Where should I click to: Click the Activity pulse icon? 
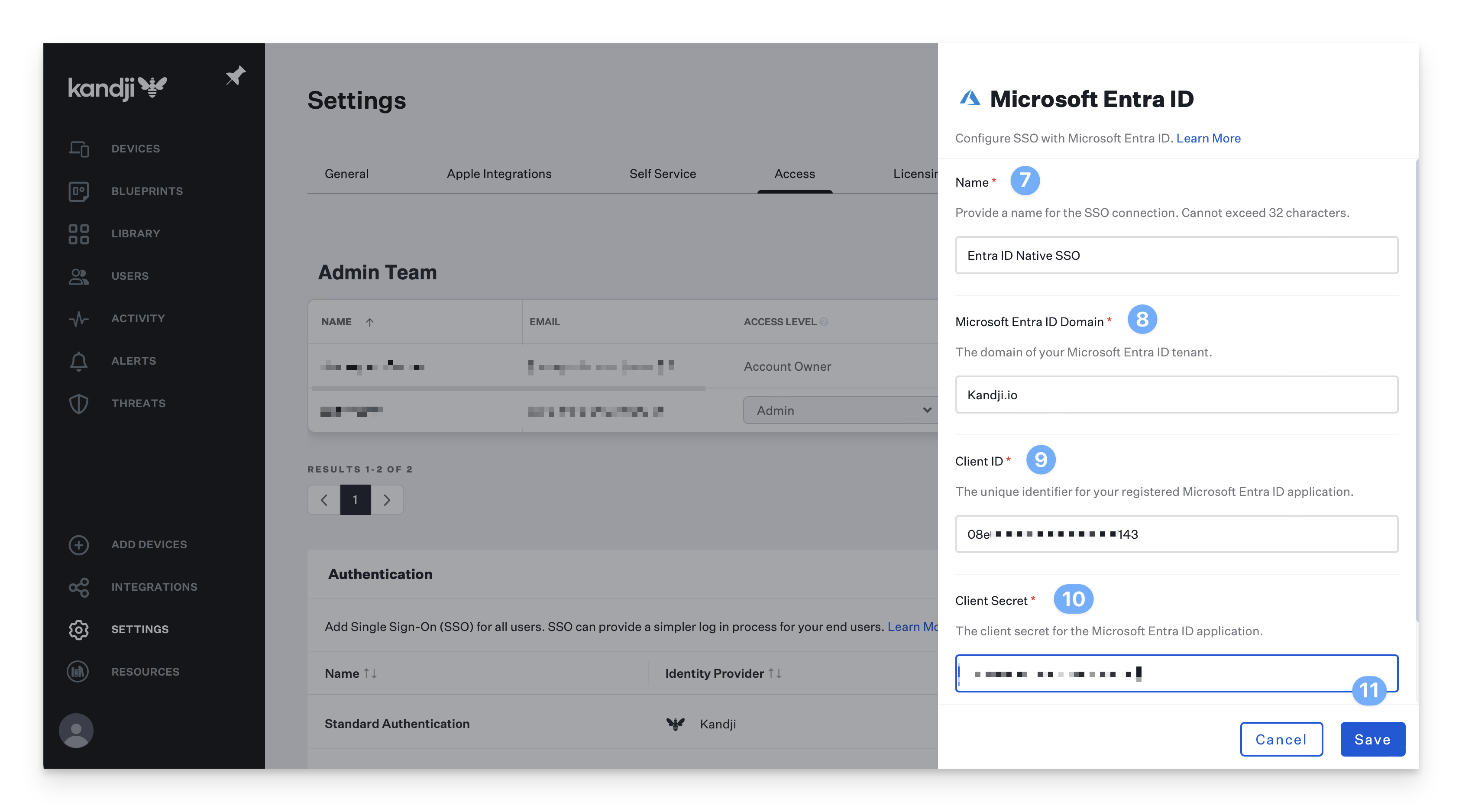coord(79,319)
